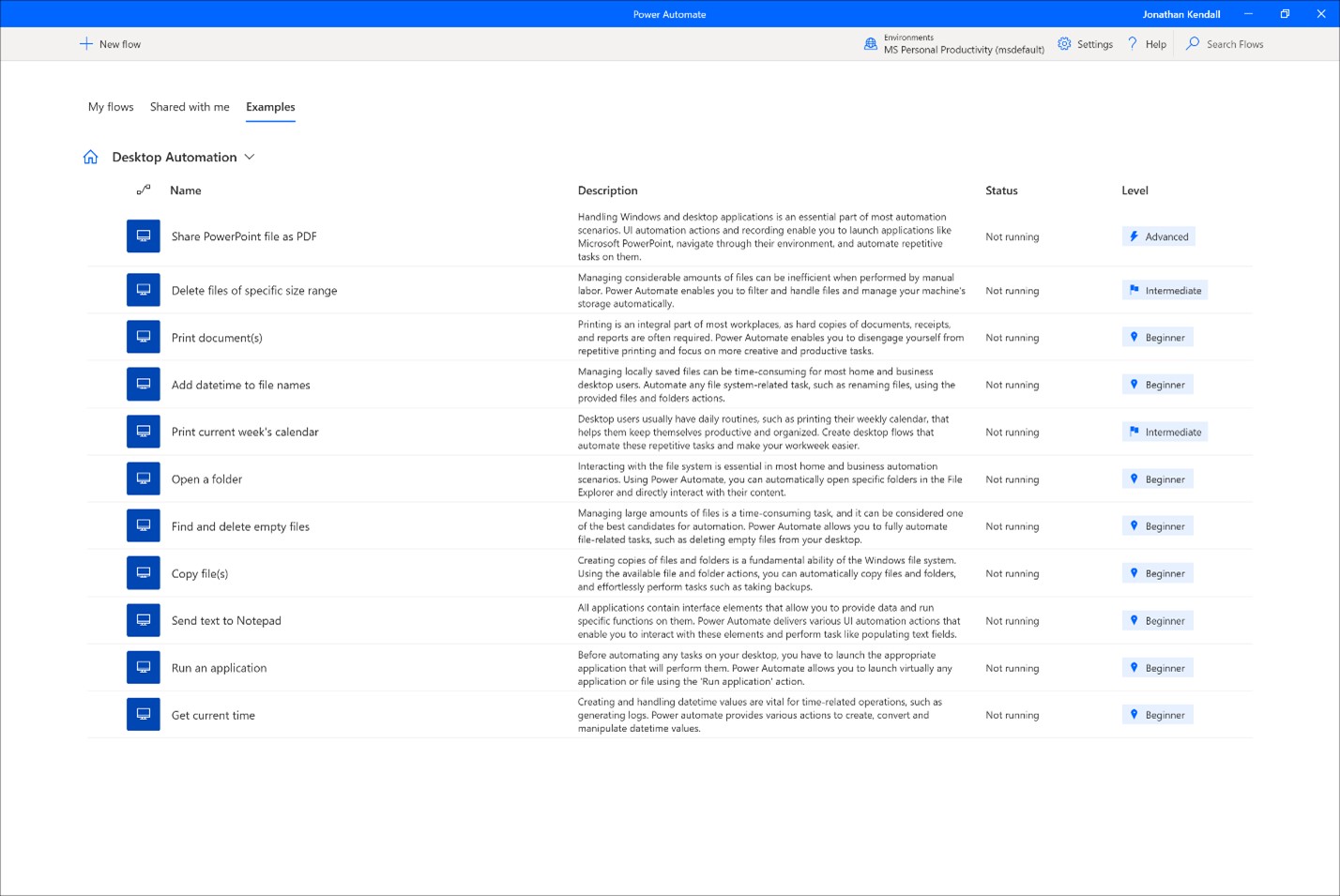Click the Environments organization icon

click(x=870, y=43)
